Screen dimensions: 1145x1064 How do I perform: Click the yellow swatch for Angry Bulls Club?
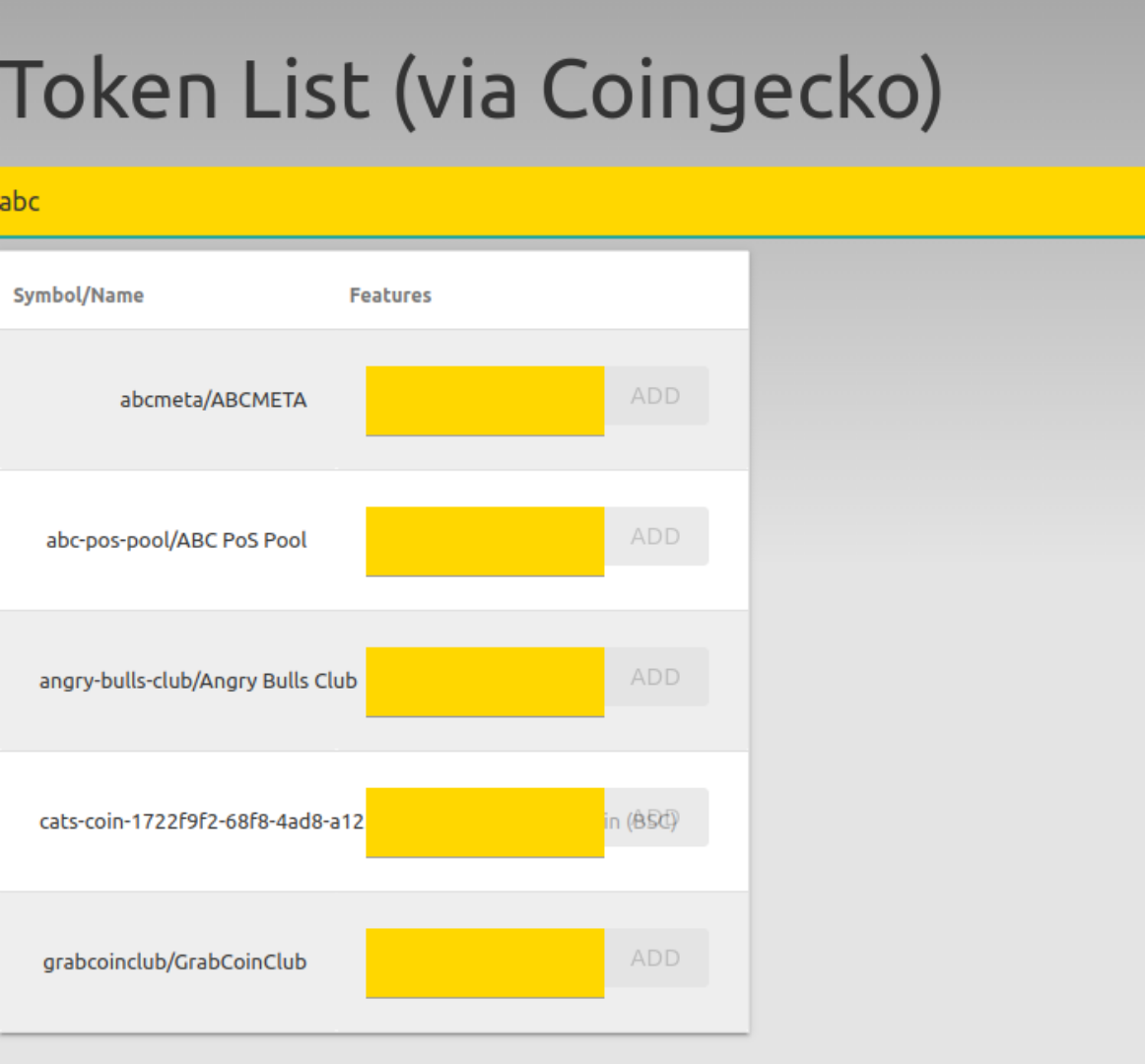tap(483, 680)
